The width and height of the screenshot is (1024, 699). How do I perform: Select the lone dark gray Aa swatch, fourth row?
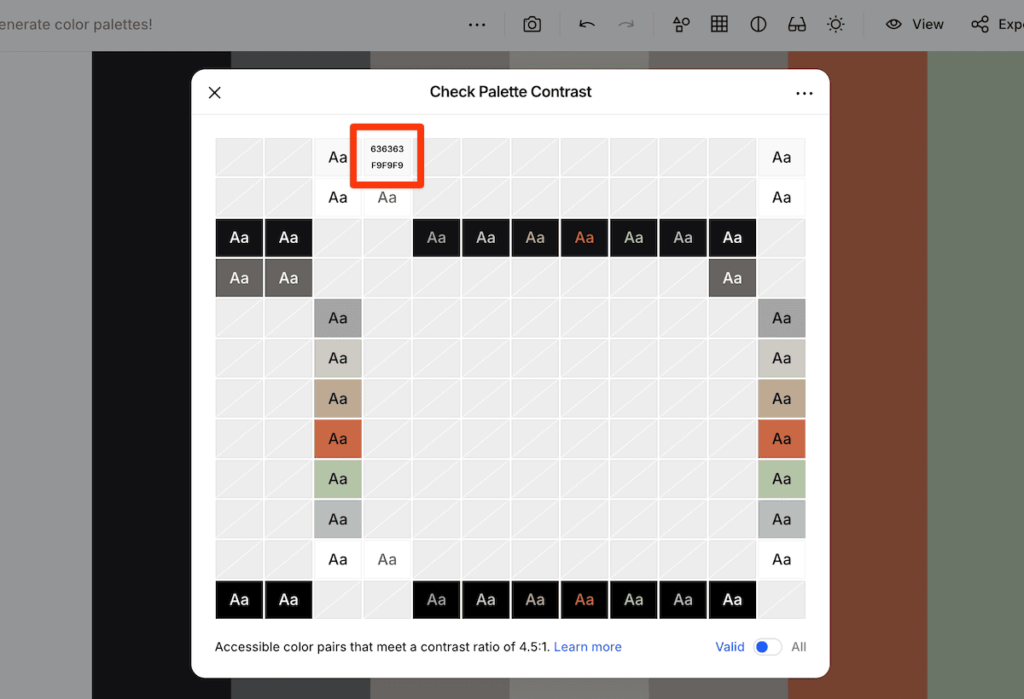(732, 278)
